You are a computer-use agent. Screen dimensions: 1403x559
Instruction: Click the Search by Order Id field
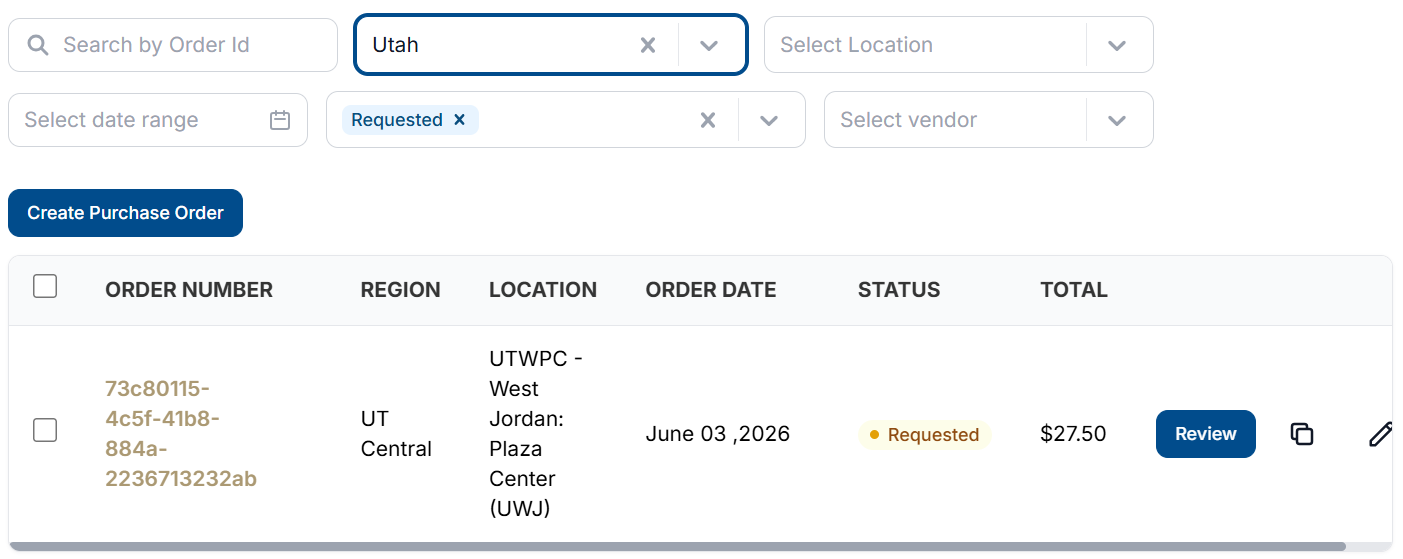(x=173, y=45)
